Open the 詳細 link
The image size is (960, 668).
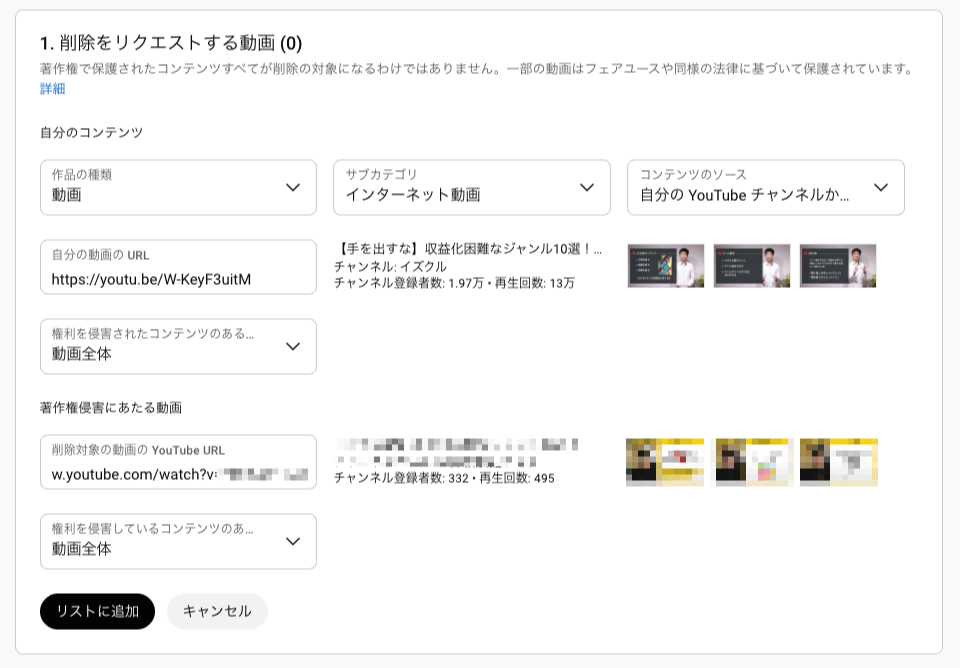52,89
